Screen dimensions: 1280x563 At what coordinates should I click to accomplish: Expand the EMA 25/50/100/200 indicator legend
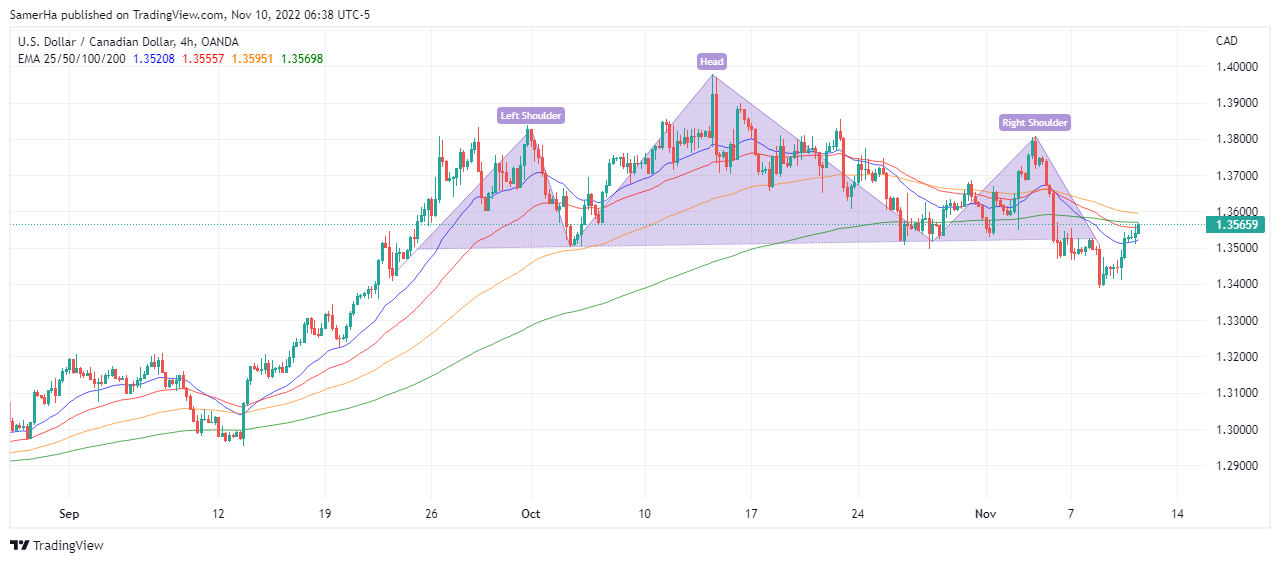72,58
